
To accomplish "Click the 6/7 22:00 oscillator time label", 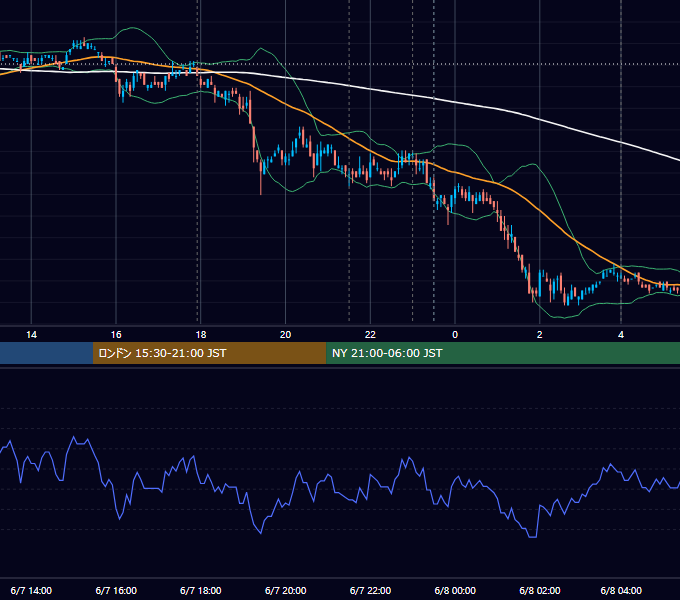I will click(370, 590).
